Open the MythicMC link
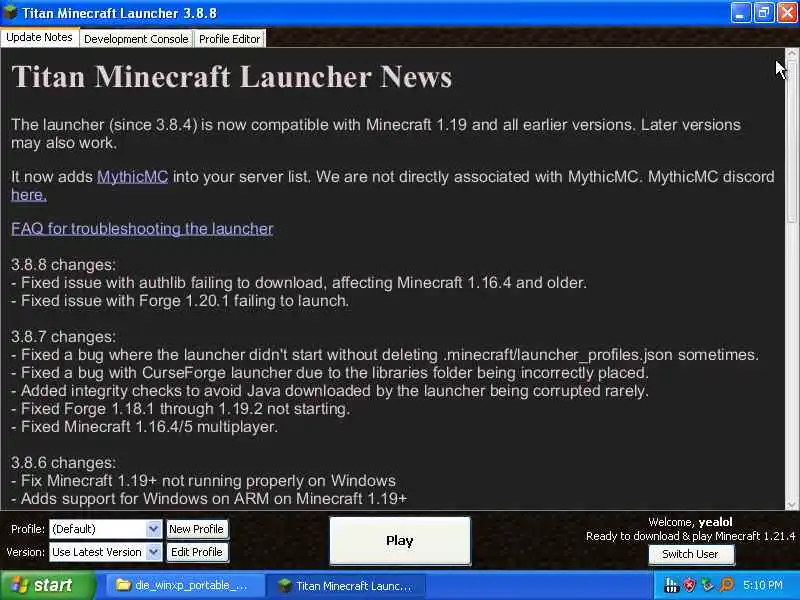The width and height of the screenshot is (800, 600). click(x=133, y=177)
